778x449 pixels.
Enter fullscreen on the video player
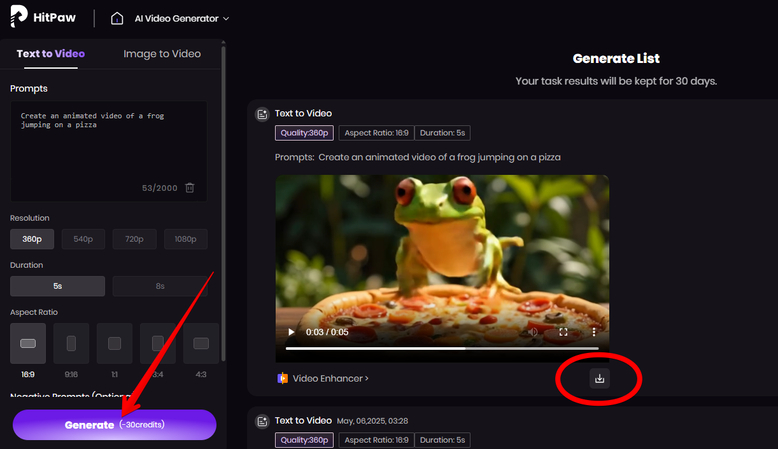click(563, 332)
